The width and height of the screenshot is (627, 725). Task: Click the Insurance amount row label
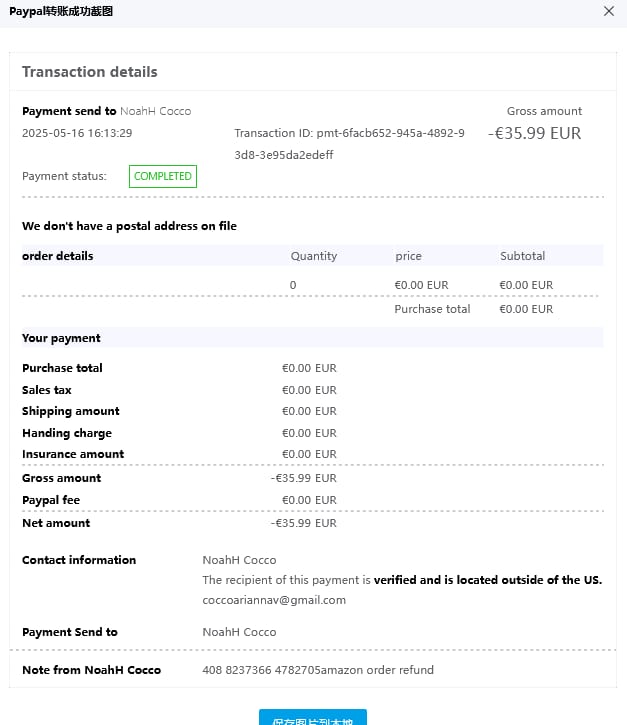[x=73, y=454]
